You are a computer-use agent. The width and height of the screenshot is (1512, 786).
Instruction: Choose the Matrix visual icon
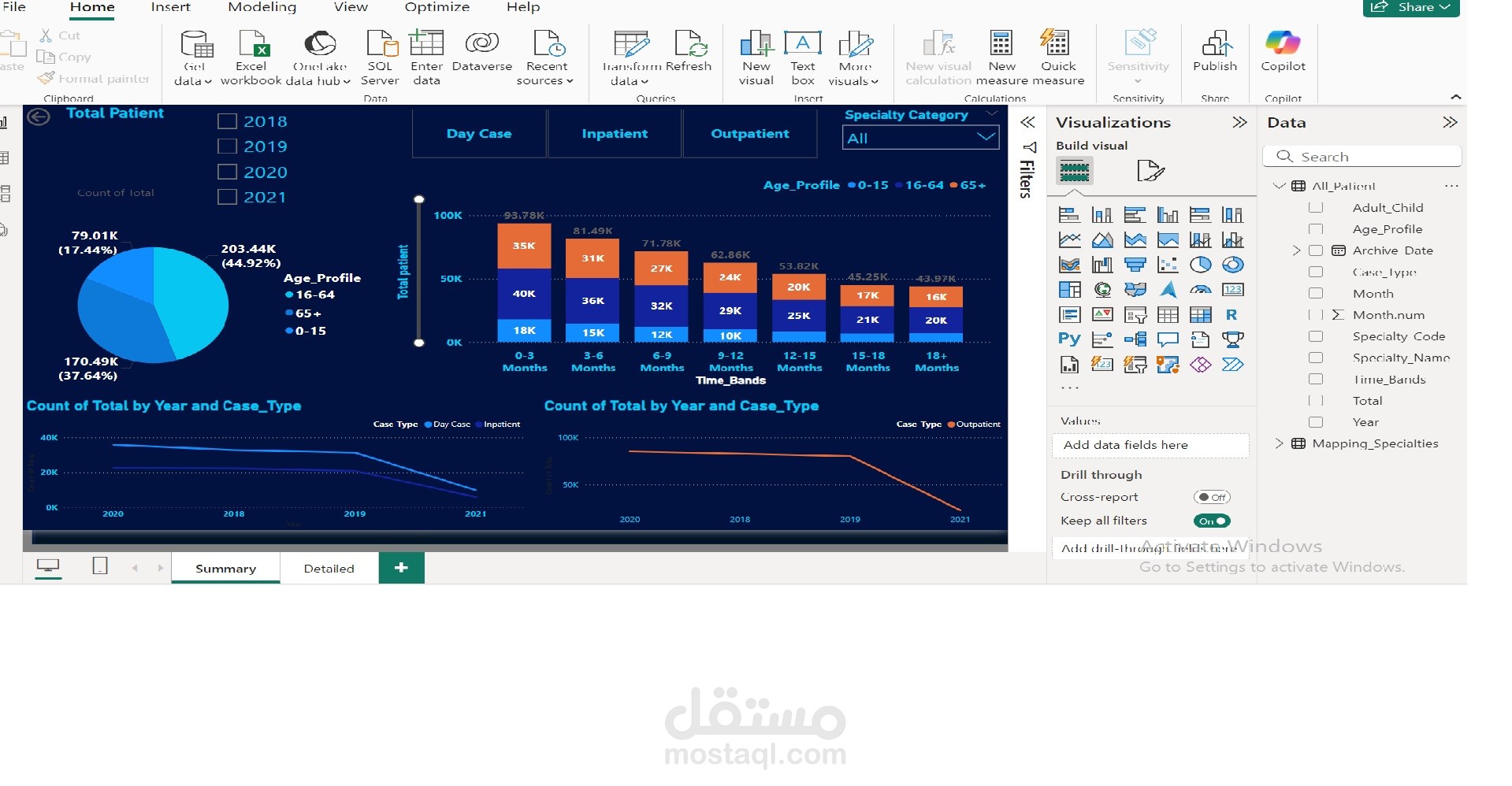click(x=1200, y=315)
